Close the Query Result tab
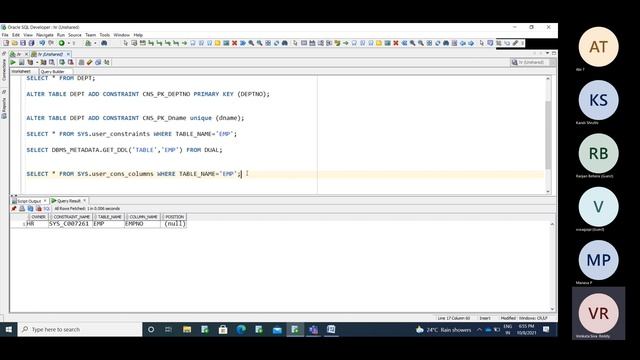The width and height of the screenshot is (640, 360). pos(84,200)
